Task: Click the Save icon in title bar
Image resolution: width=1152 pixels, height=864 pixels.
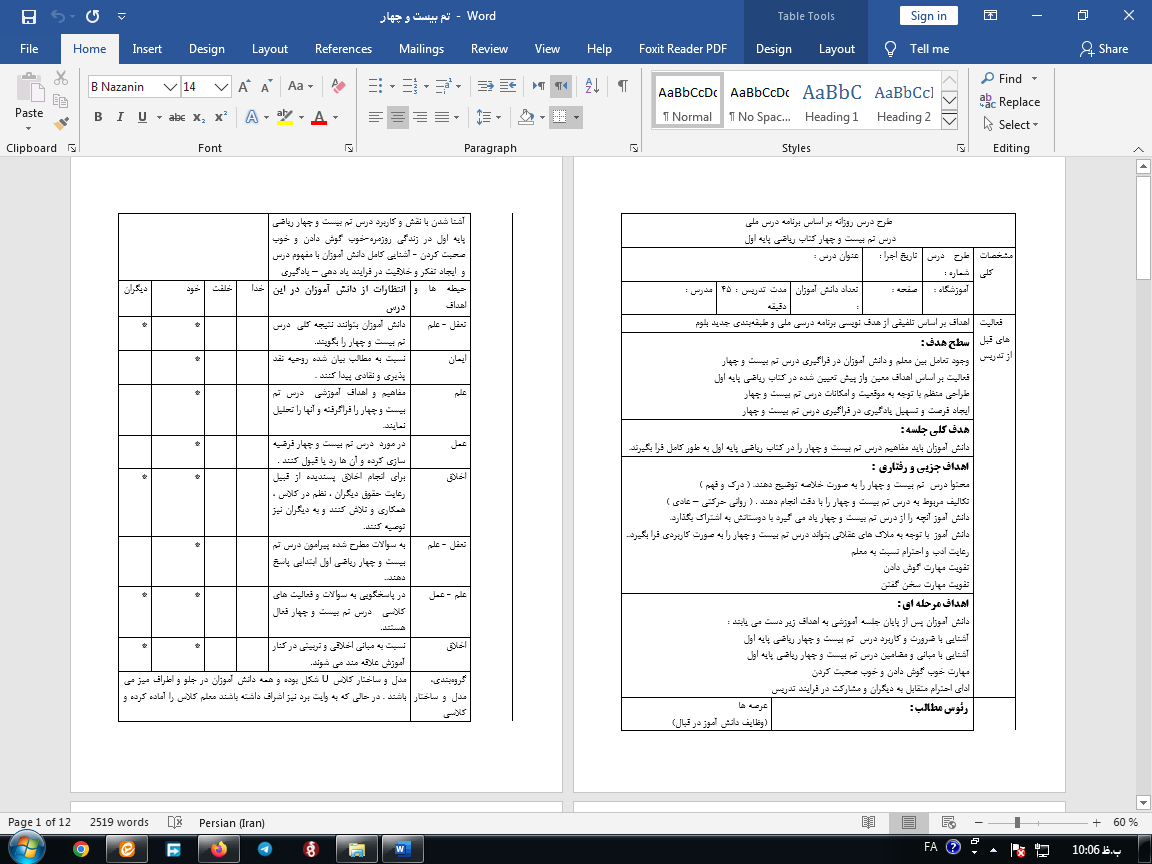Action: [x=28, y=17]
